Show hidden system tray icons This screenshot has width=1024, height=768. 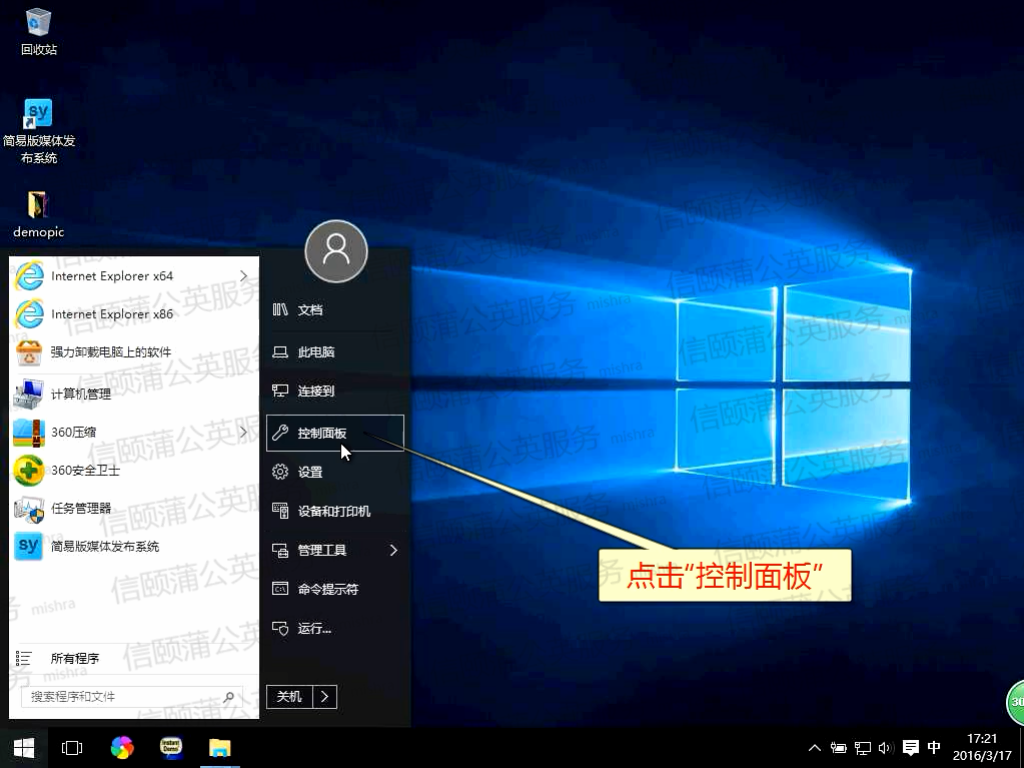(x=814, y=747)
